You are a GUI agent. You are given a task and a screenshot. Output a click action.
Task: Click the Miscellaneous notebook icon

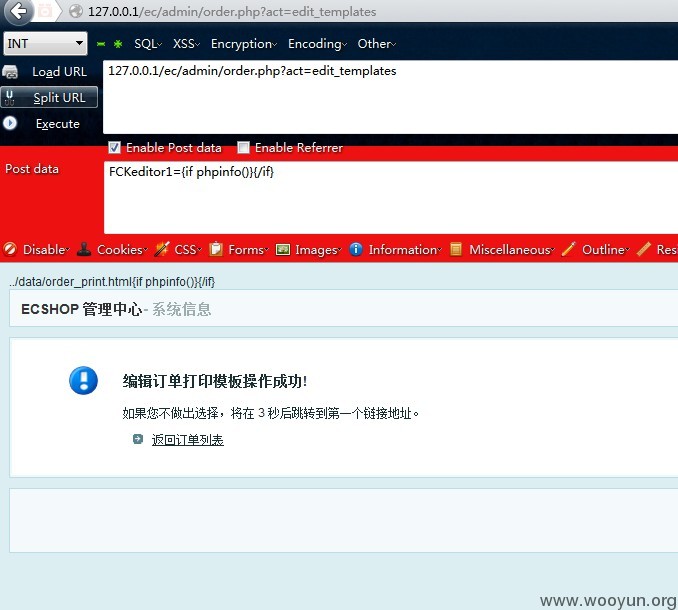point(456,249)
